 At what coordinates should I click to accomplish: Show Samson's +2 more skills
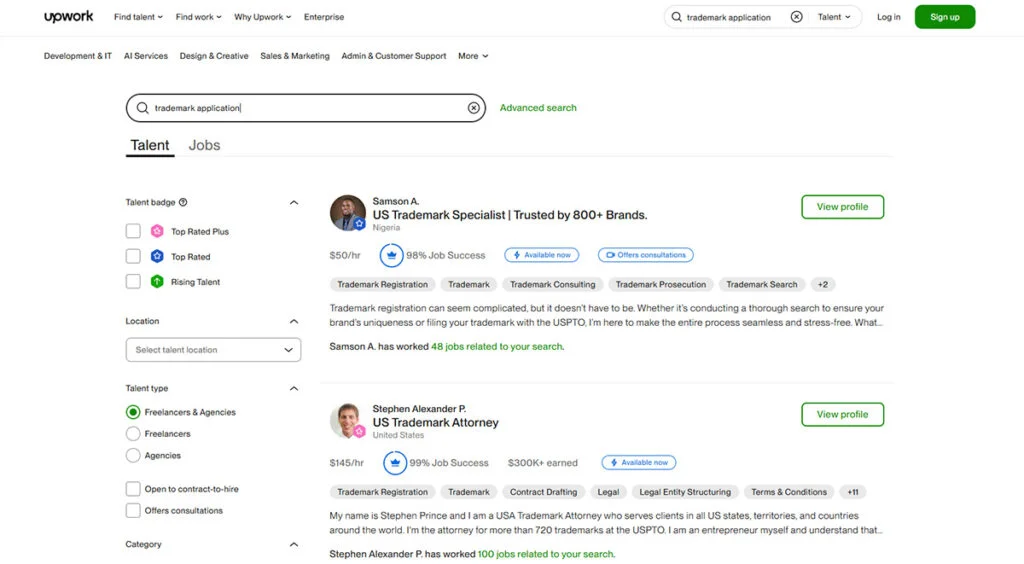pyautogui.click(x=823, y=285)
